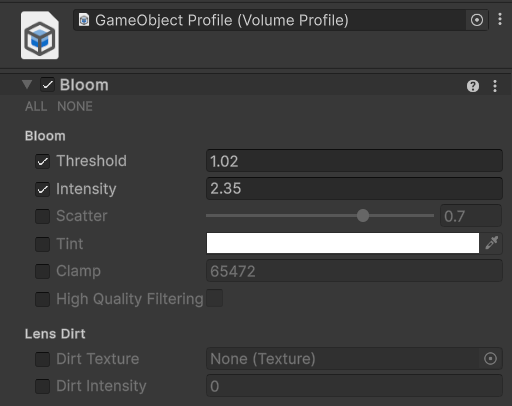Click the GameObject Profile field
Viewport: 512px width, 406px height.
[269, 20]
